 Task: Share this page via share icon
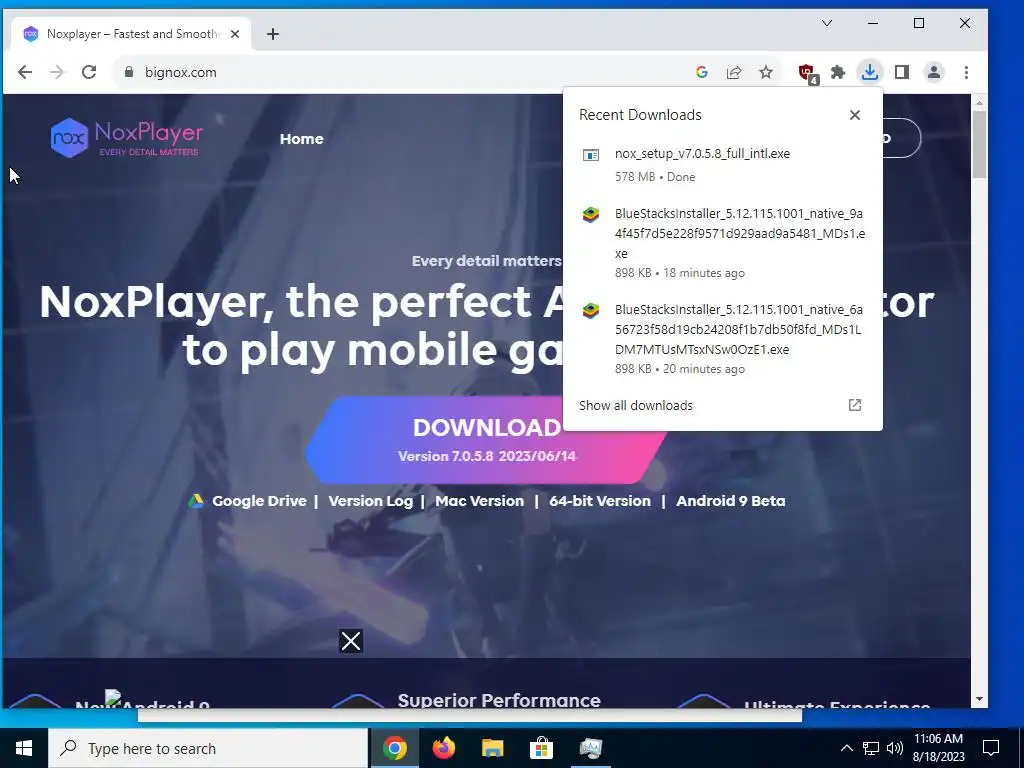[734, 72]
